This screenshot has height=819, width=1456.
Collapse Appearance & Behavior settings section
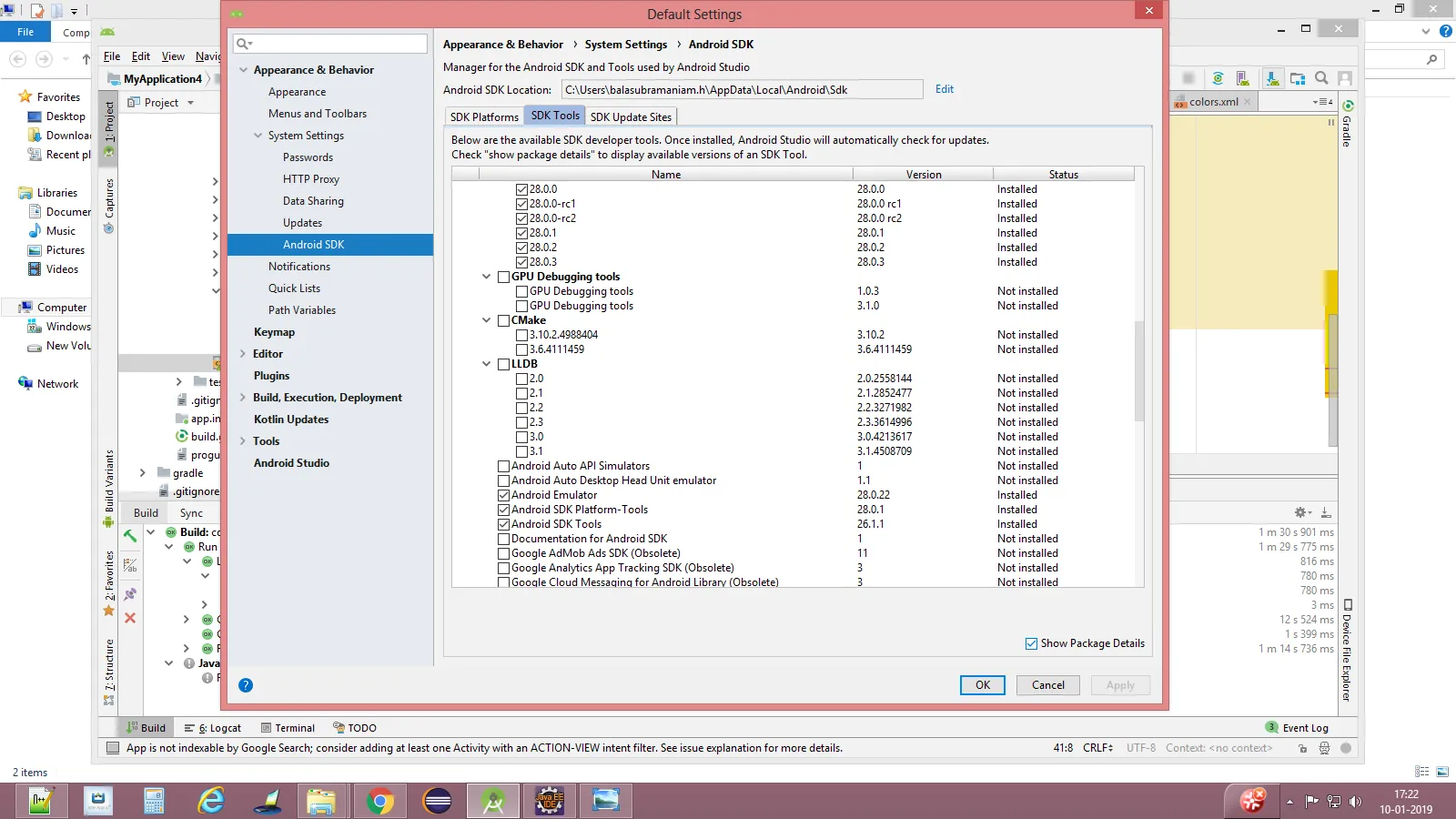point(243,70)
